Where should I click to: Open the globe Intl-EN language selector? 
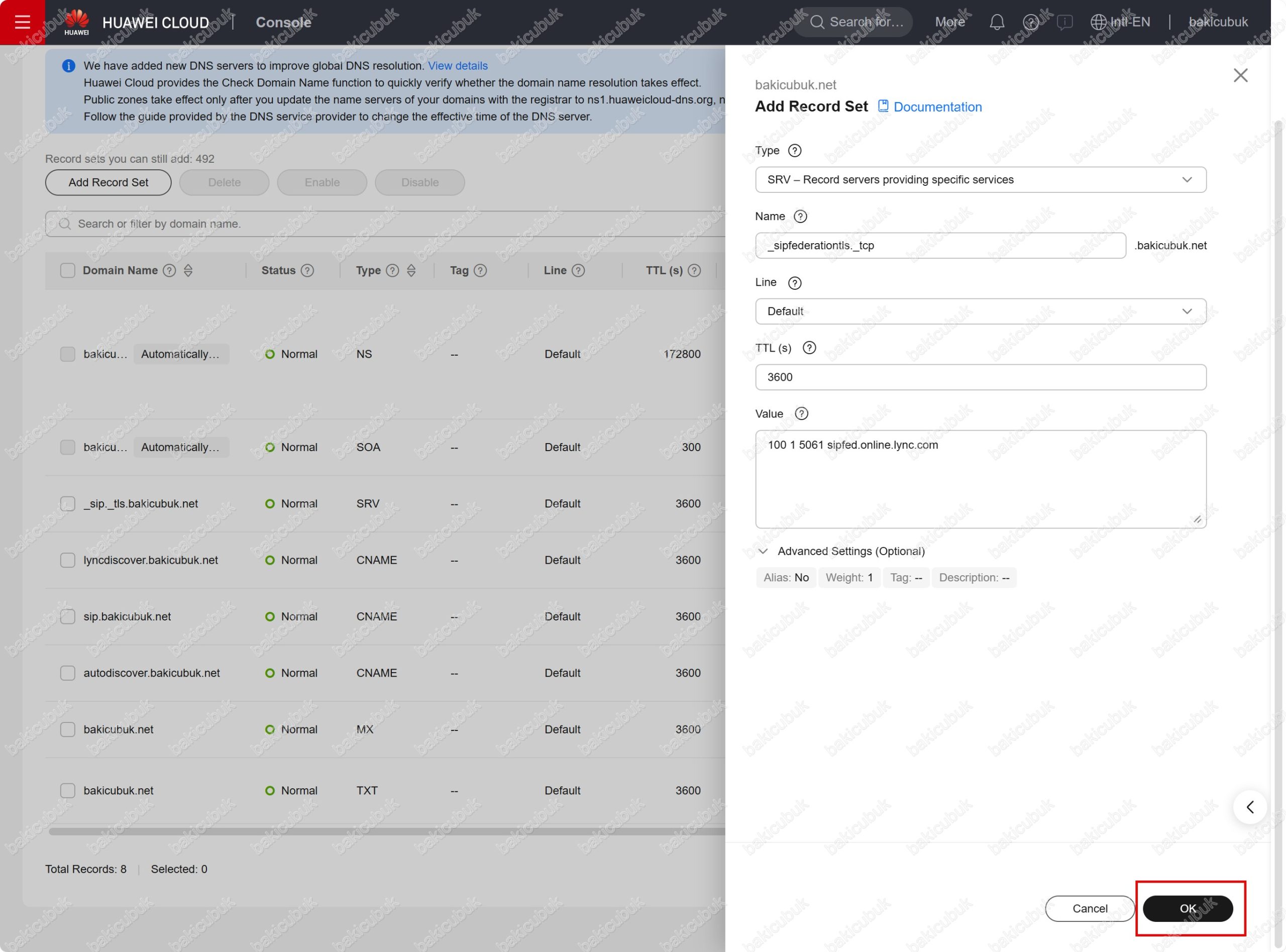(1120, 22)
